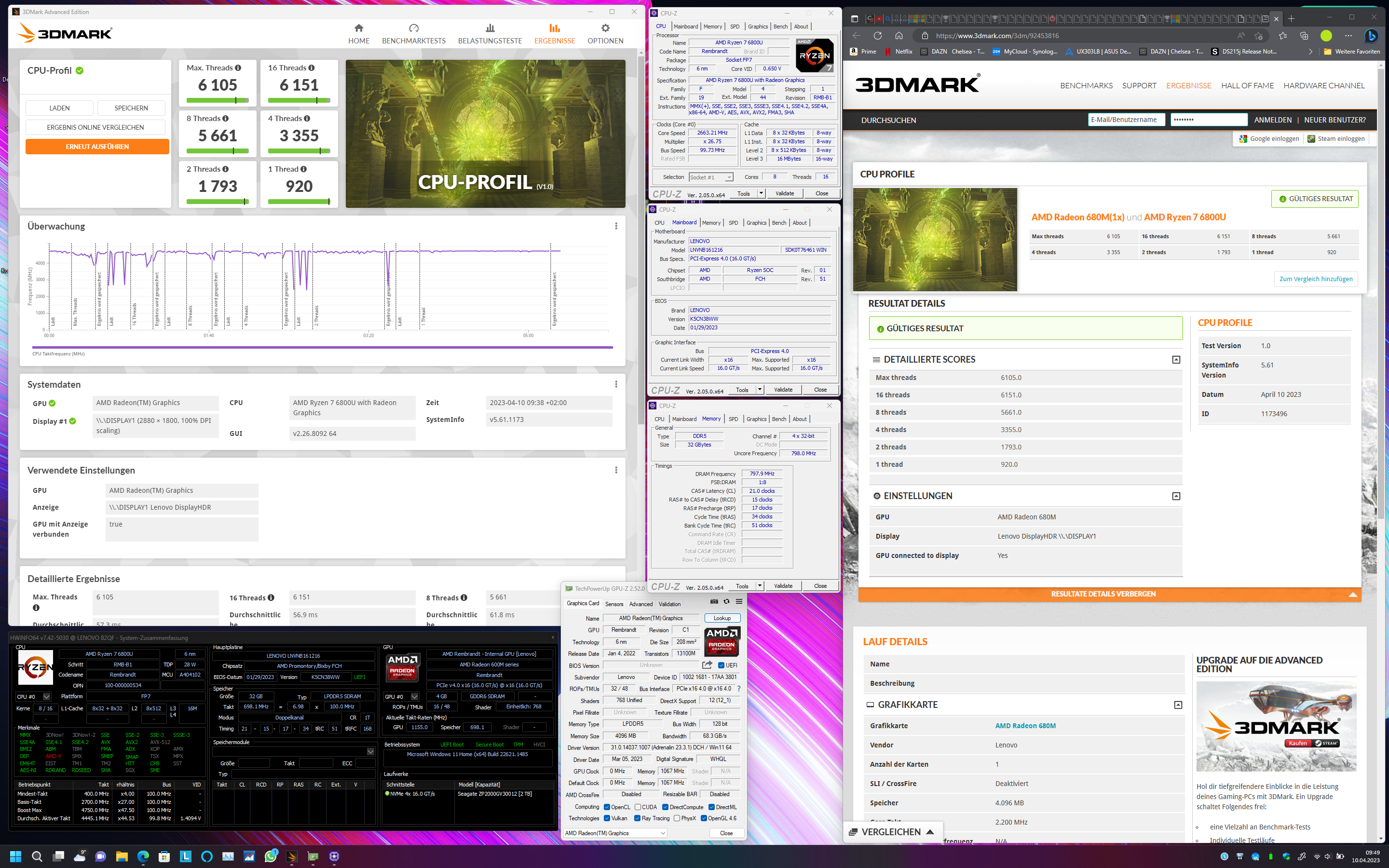Image resolution: width=1389 pixels, height=868 pixels.
Task: Open the Edge settings and more menu
Action: (x=1348, y=36)
